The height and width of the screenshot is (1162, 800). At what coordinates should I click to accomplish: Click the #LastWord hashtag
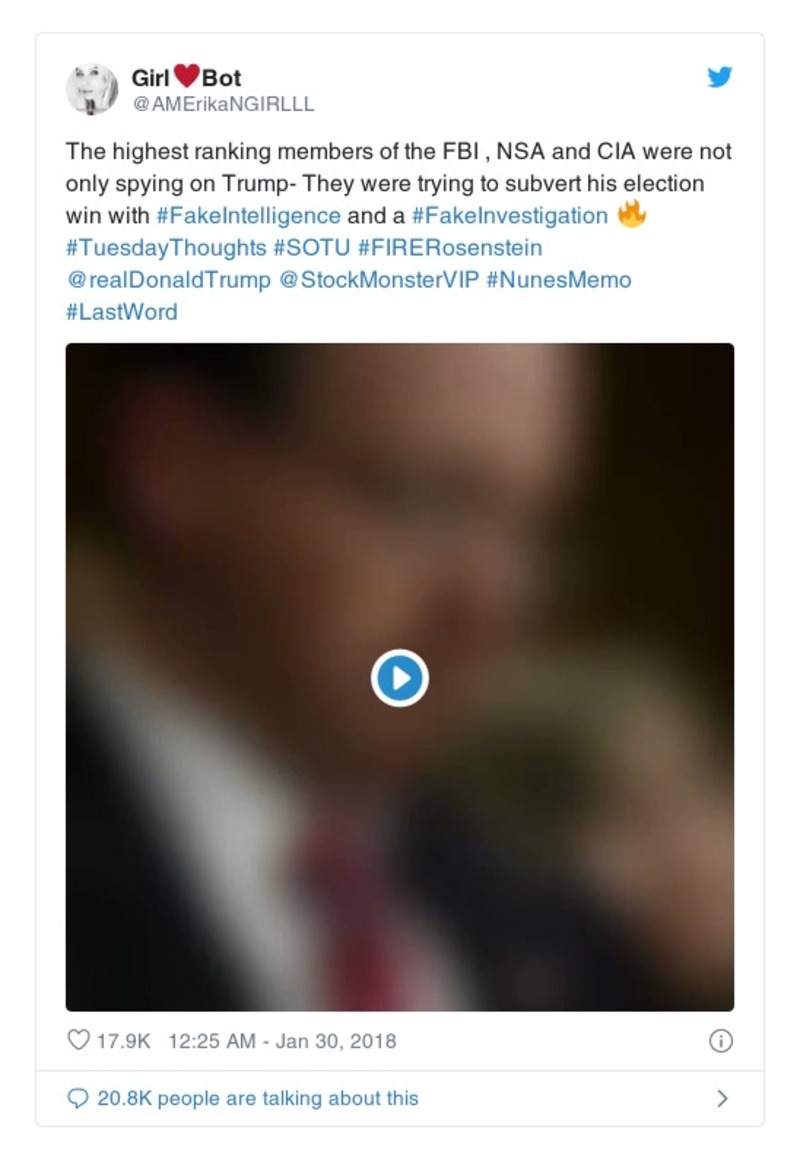pos(121,311)
